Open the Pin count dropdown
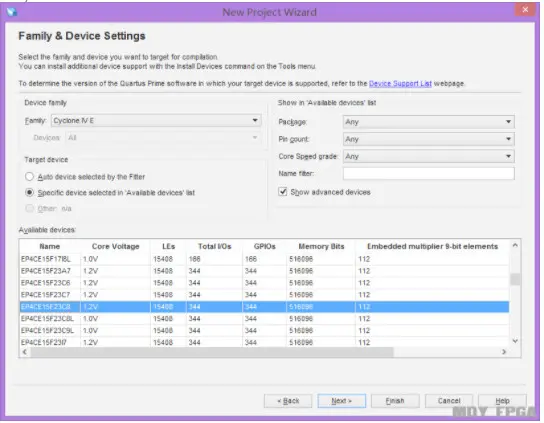 [x=428, y=139]
